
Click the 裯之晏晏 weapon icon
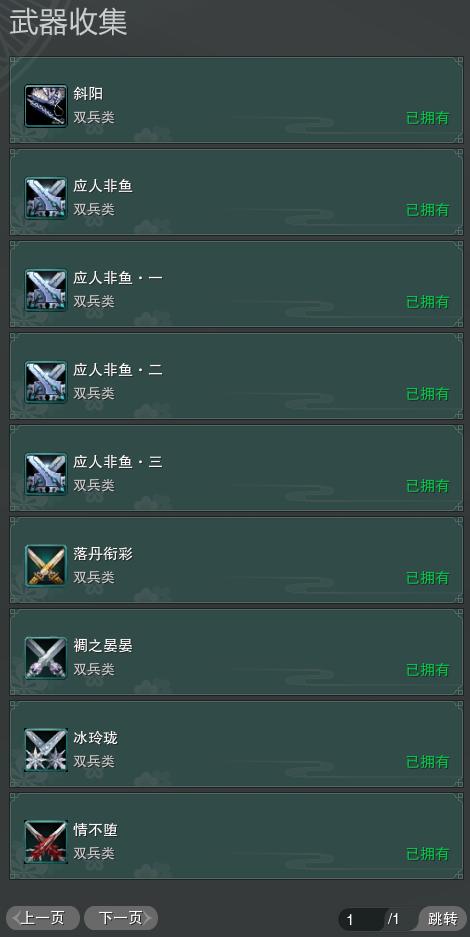click(45, 658)
